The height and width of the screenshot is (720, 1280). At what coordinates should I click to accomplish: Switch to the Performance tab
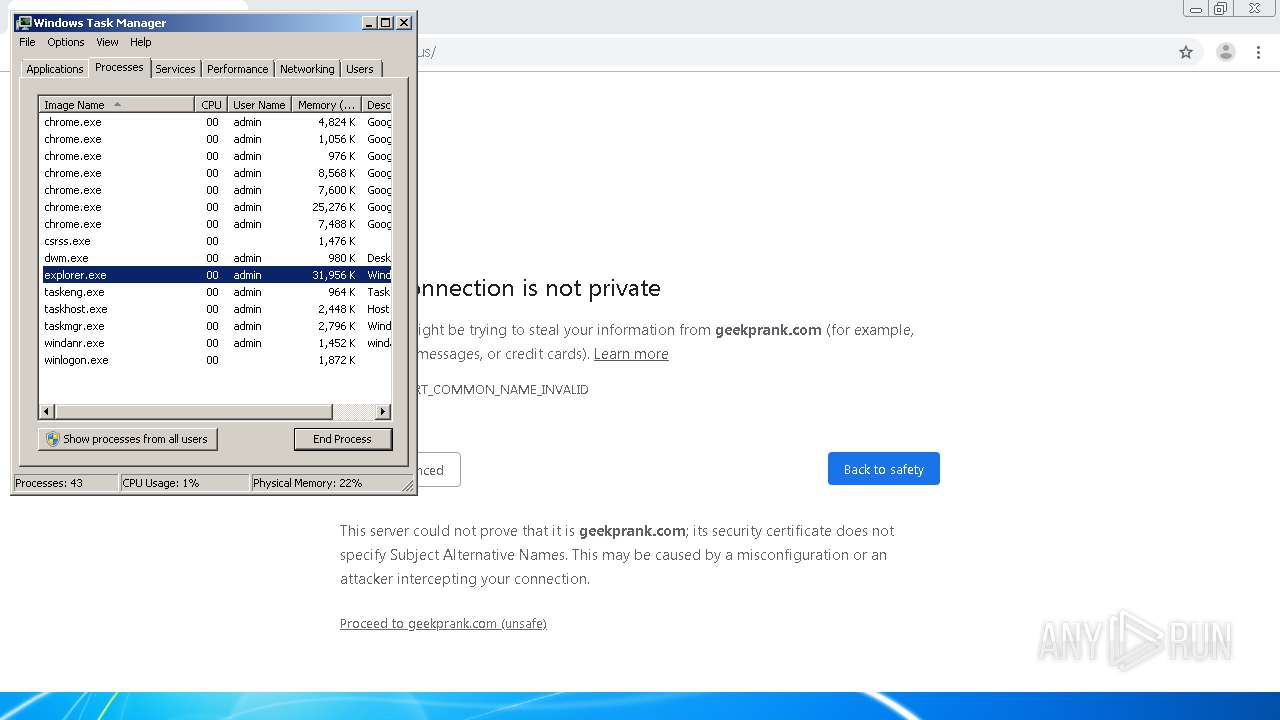[x=237, y=69]
